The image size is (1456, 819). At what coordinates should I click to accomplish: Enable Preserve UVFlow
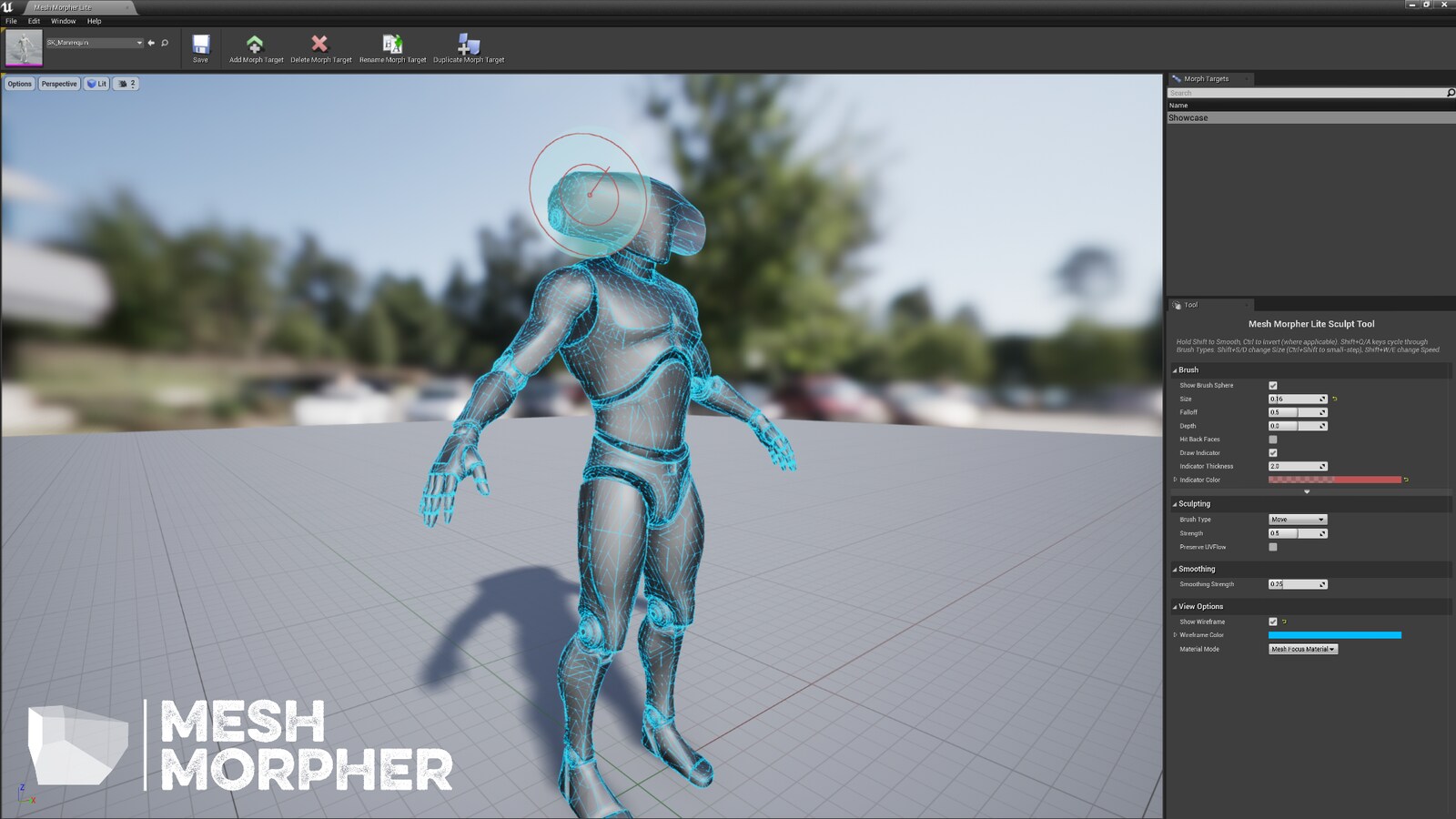(x=1272, y=546)
